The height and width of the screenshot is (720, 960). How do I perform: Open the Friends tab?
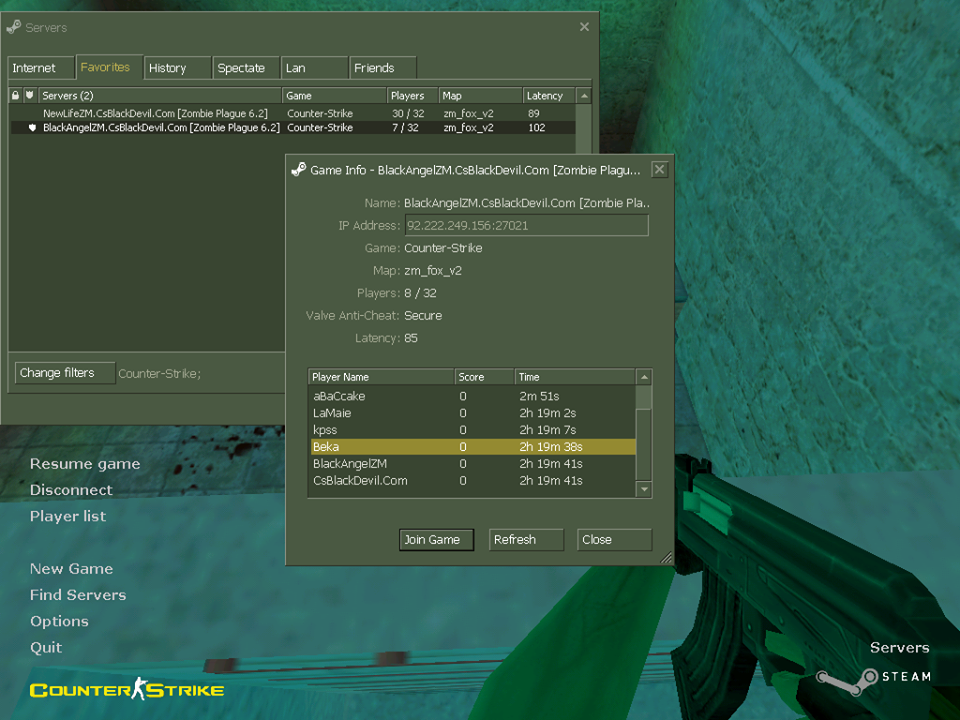(383, 68)
